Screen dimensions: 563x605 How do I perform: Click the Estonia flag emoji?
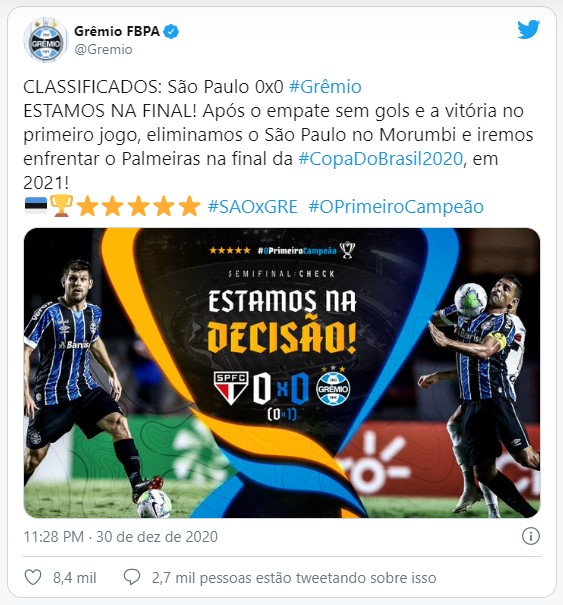click(36, 206)
